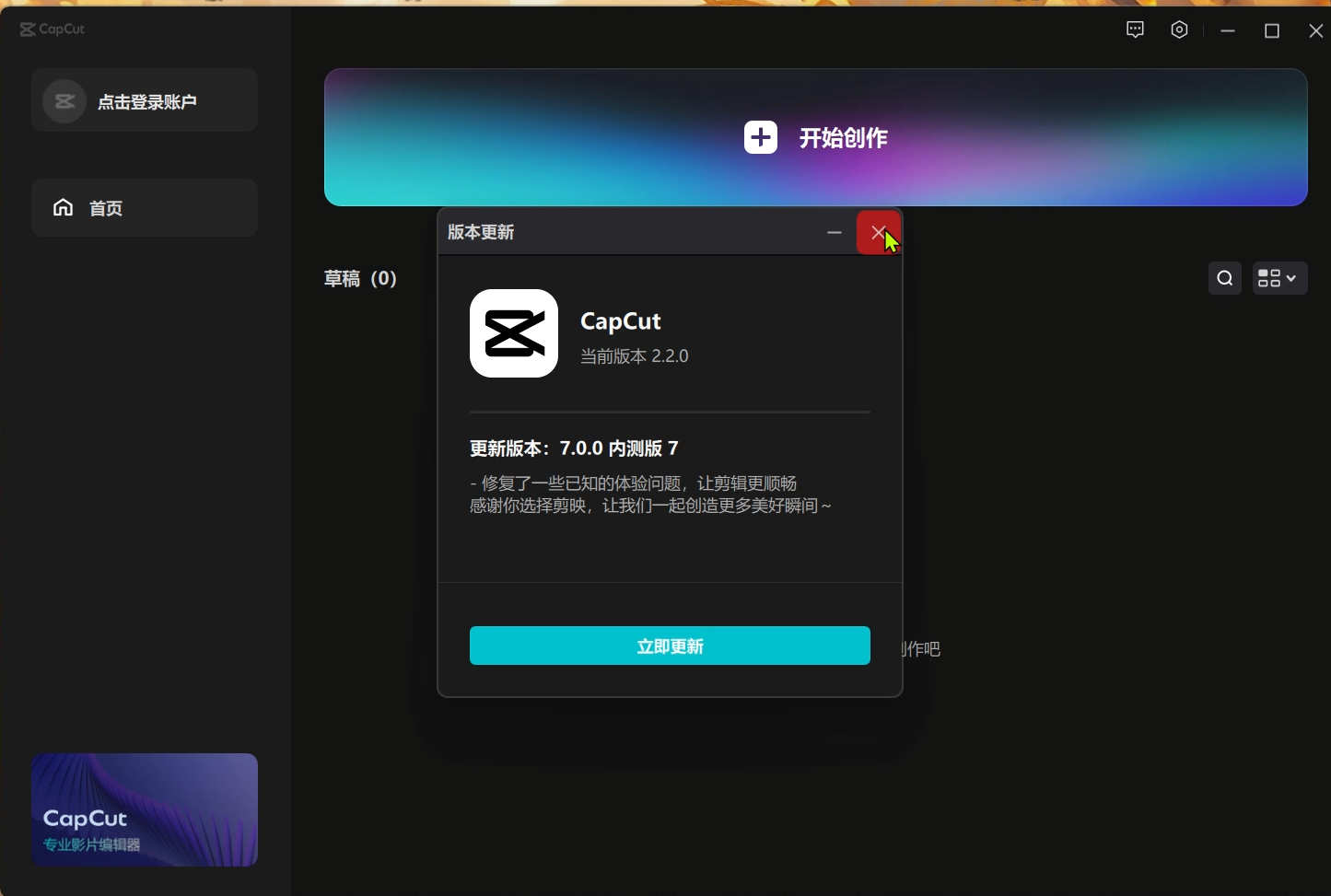Maximize the main CapCut window
This screenshot has height=896, width=1331.
(1272, 30)
